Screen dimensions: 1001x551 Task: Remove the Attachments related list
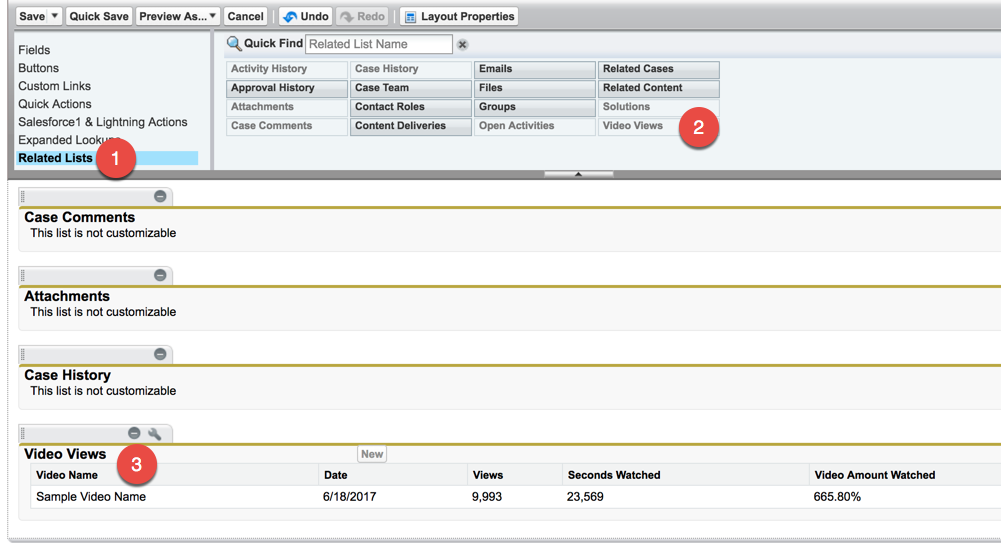[160, 275]
